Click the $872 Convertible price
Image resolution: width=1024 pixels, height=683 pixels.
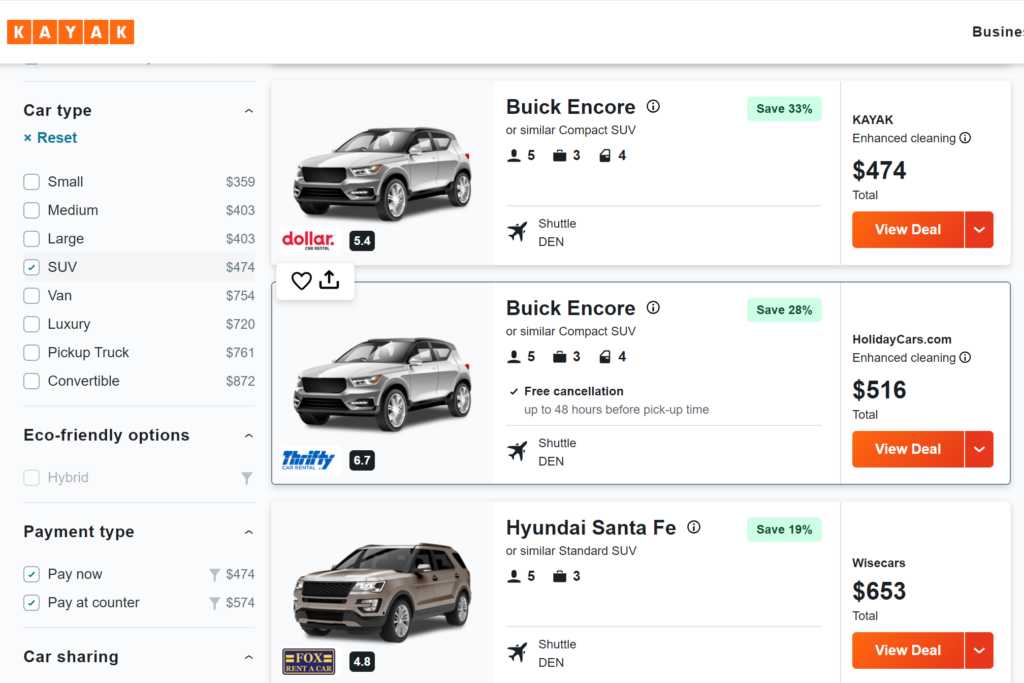coord(240,381)
